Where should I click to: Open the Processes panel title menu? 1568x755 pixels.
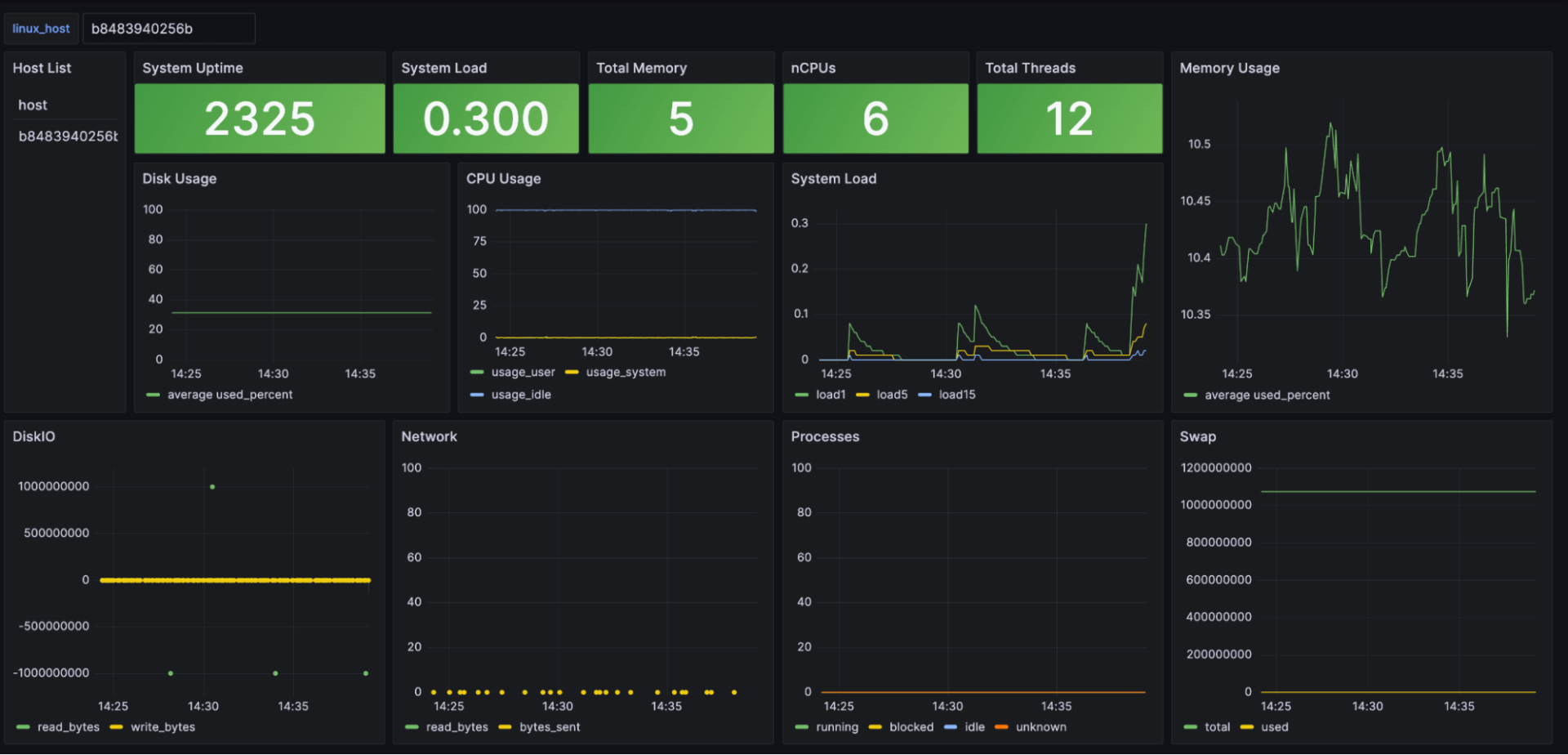tap(825, 436)
